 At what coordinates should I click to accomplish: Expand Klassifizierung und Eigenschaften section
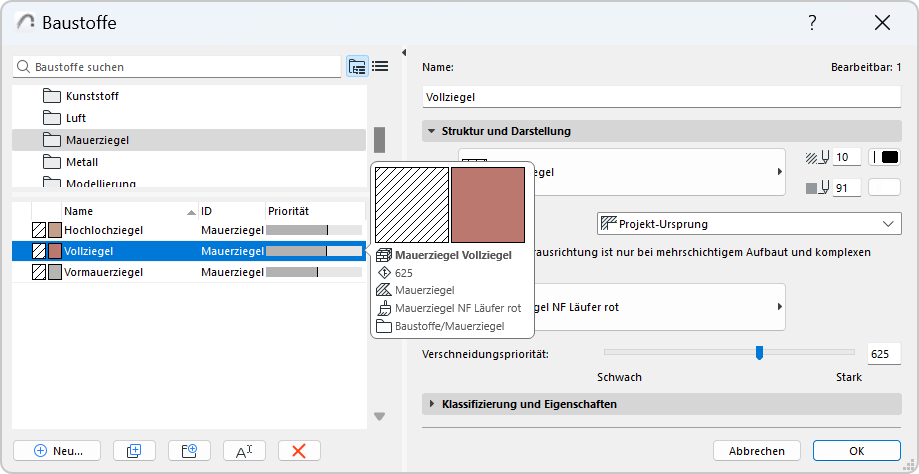(432, 404)
